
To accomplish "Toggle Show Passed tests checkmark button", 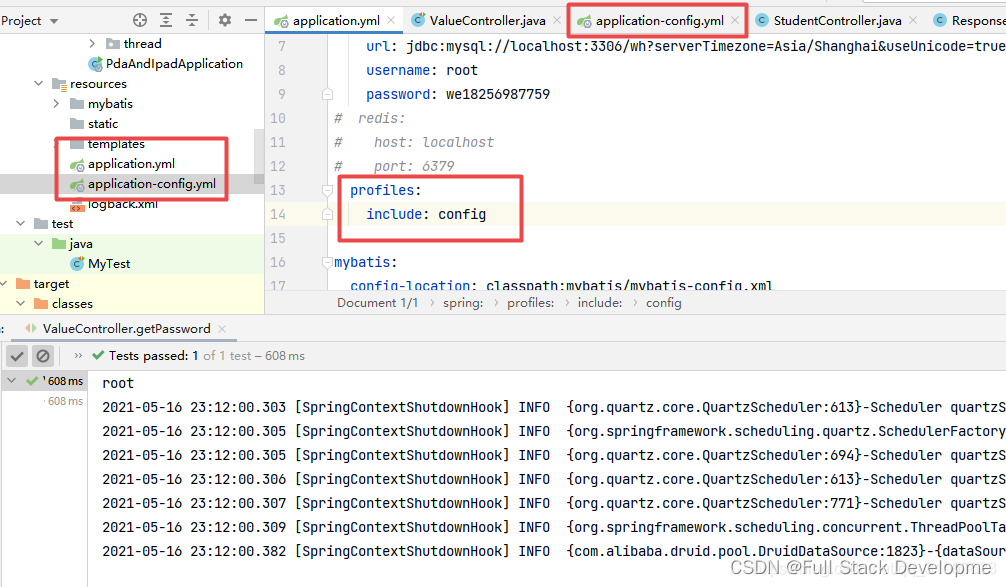I will point(17,355).
